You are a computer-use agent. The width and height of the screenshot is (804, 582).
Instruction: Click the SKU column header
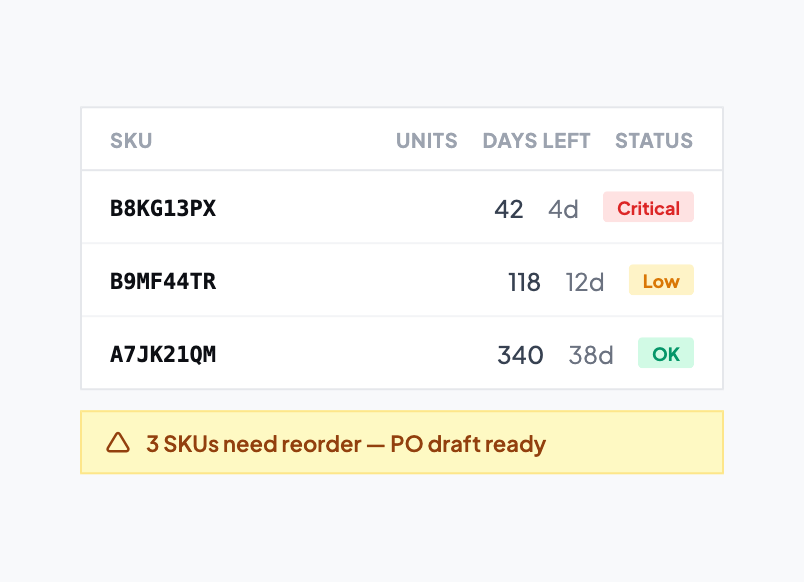pos(131,141)
